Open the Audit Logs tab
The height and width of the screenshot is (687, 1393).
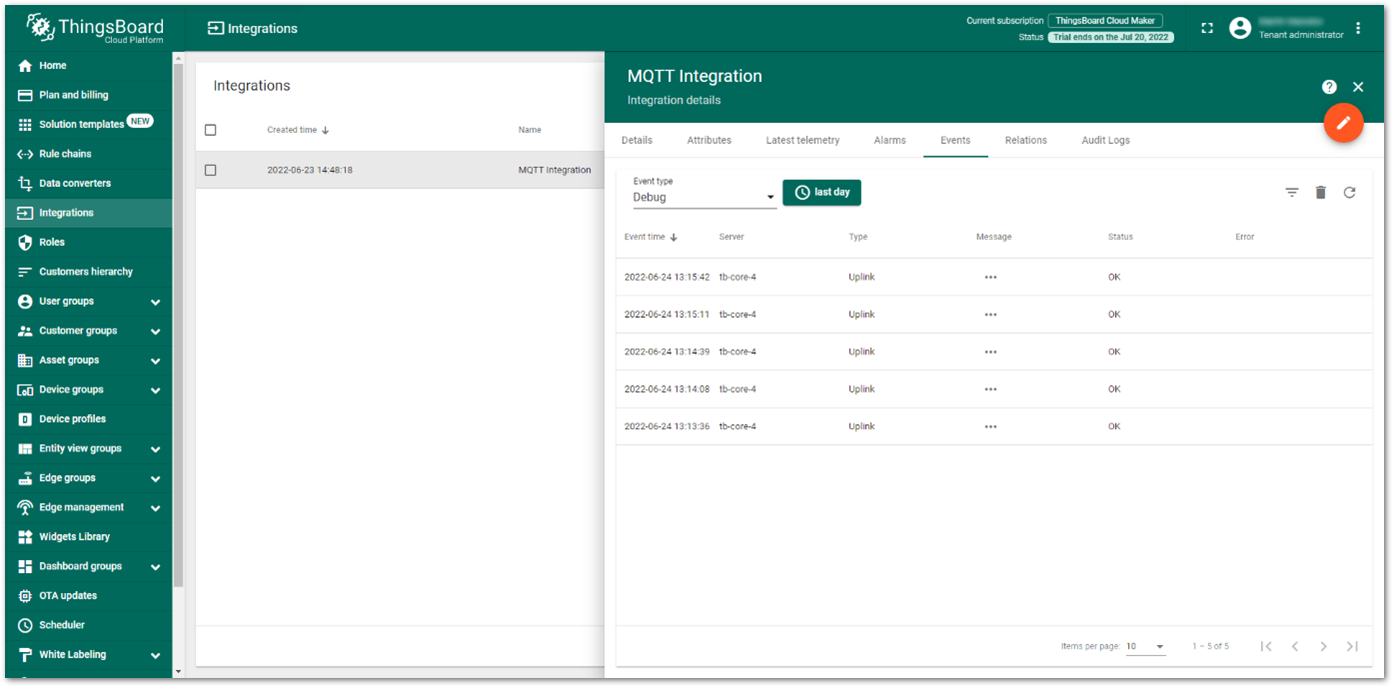pos(1105,140)
